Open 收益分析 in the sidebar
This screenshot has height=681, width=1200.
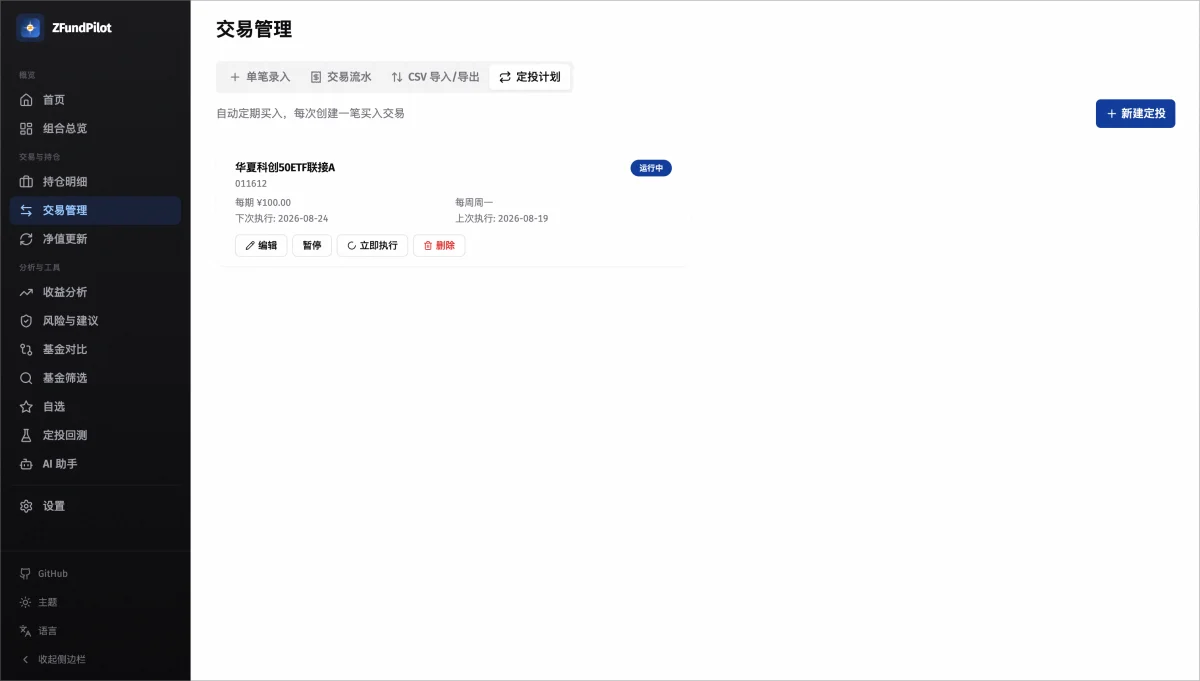point(95,292)
